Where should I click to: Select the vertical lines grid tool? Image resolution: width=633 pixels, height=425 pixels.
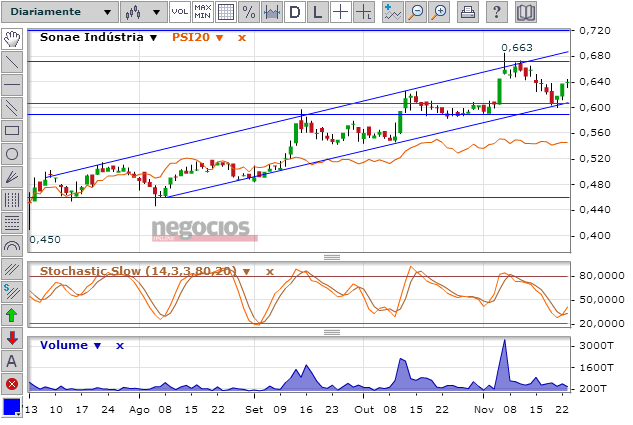(x=12, y=200)
